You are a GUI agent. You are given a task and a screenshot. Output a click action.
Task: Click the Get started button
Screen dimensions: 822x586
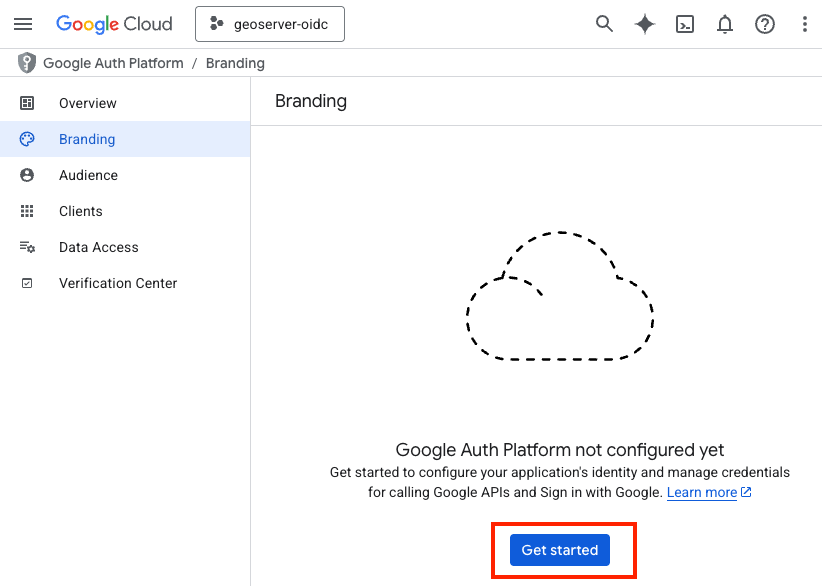[x=560, y=549]
